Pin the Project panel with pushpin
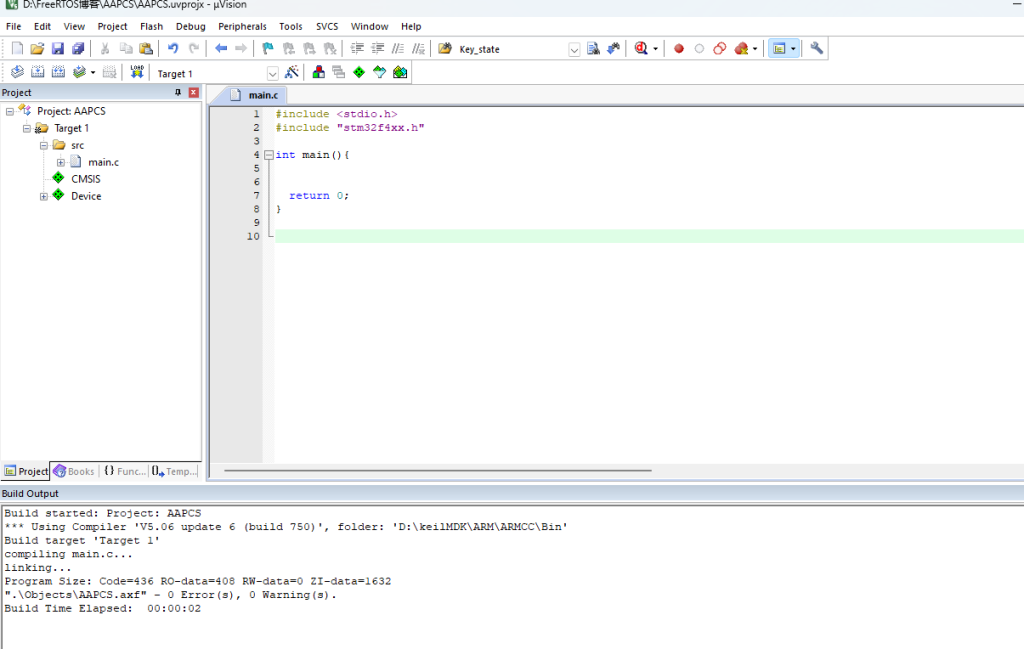 point(179,92)
